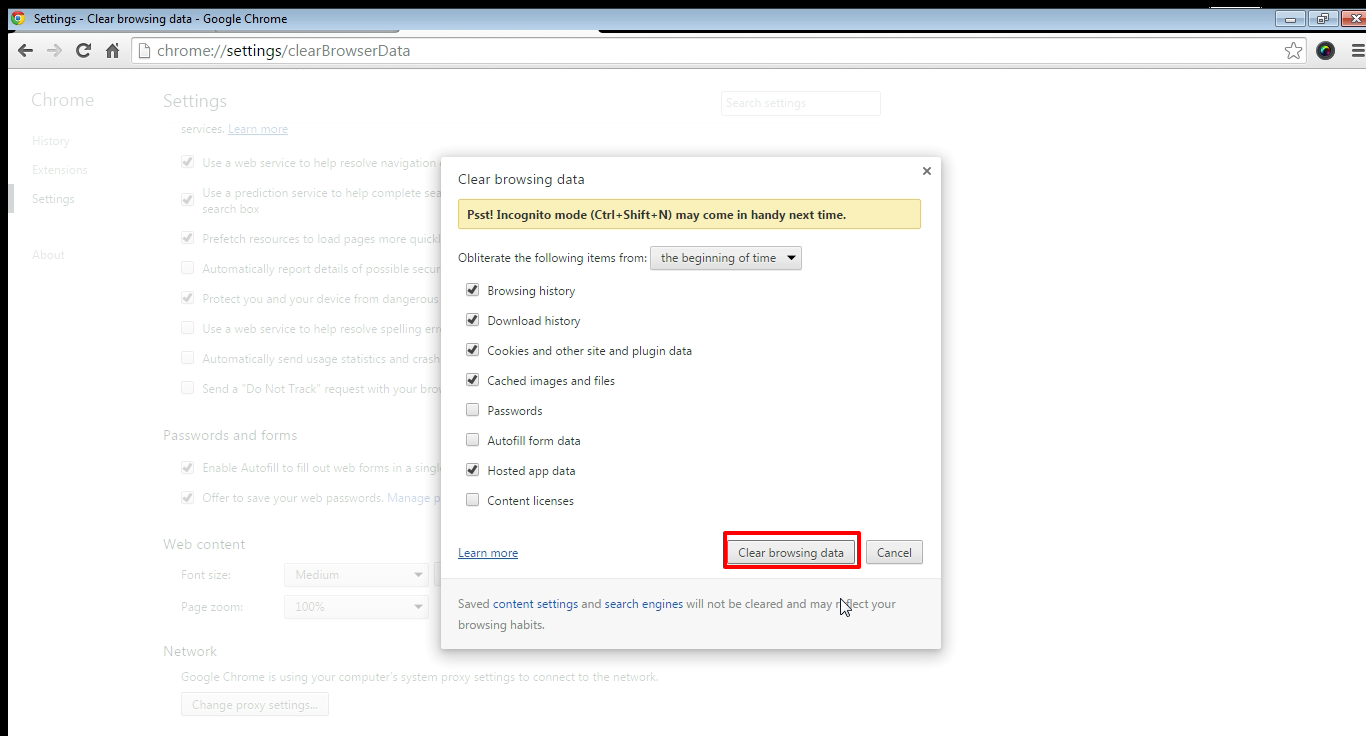Toggle 'Do Not Track' request checkbox
Image resolution: width=1366 pixels, height=736 pixels.
click(187, 388)
